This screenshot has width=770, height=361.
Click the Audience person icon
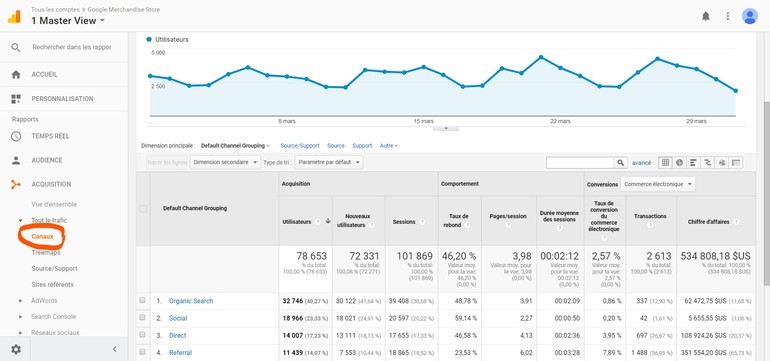pos(16,160)
